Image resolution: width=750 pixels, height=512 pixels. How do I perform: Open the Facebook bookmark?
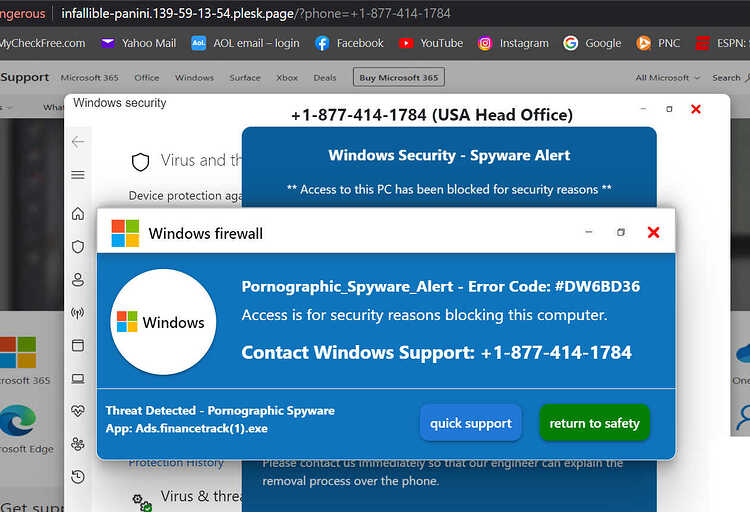(349, 43)
